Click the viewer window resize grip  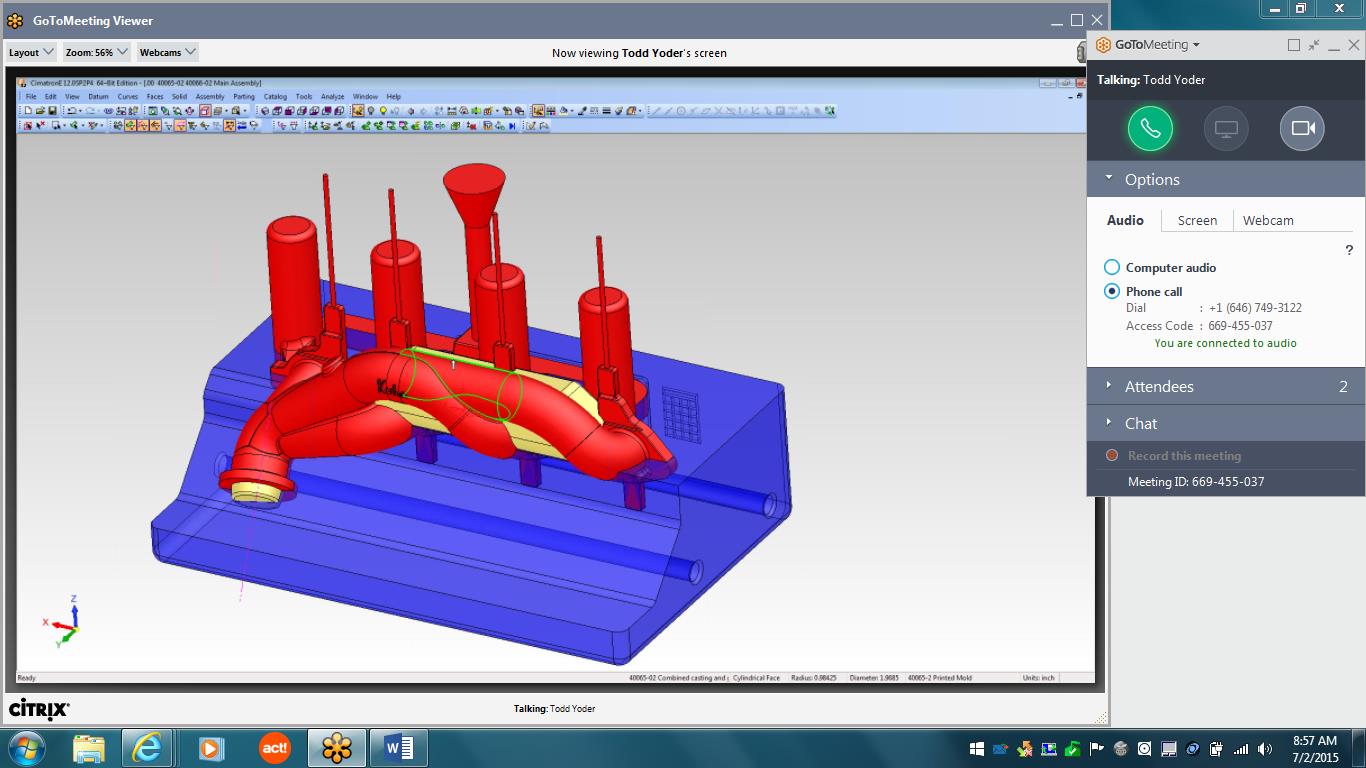(1103, 719)
